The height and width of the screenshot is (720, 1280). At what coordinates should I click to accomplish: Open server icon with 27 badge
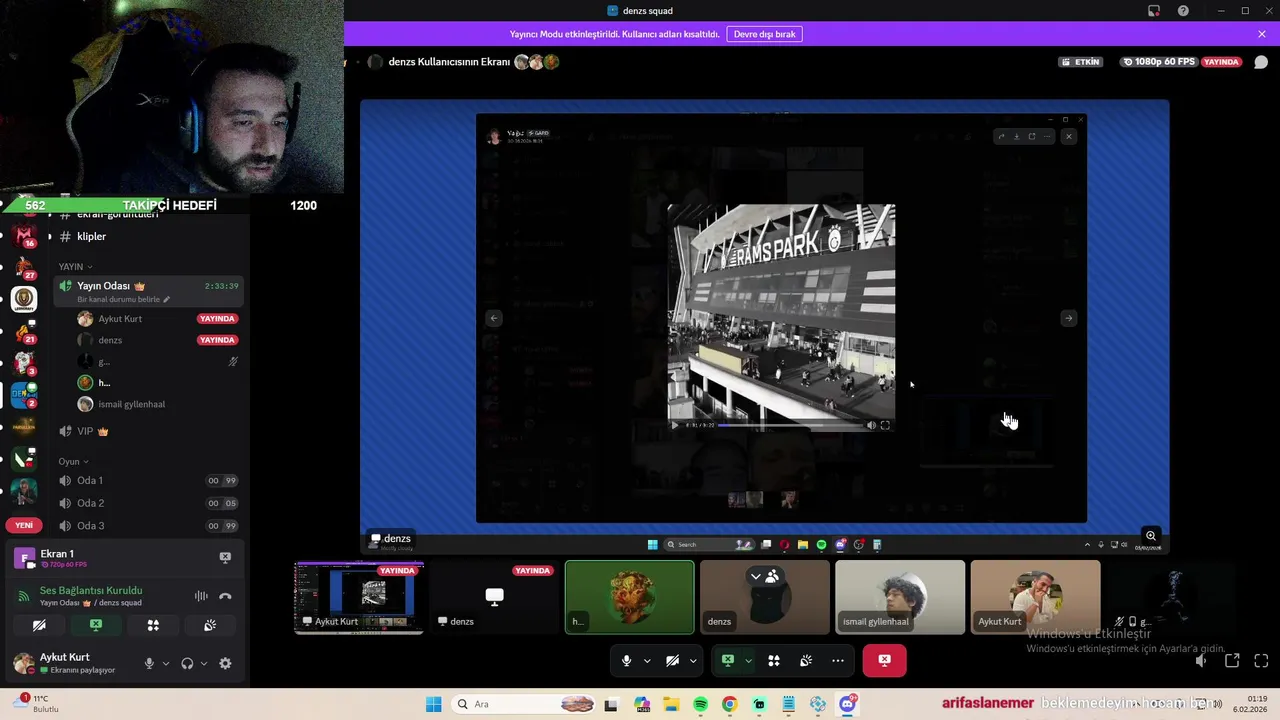pyautogui.click(x=24, y=267)
